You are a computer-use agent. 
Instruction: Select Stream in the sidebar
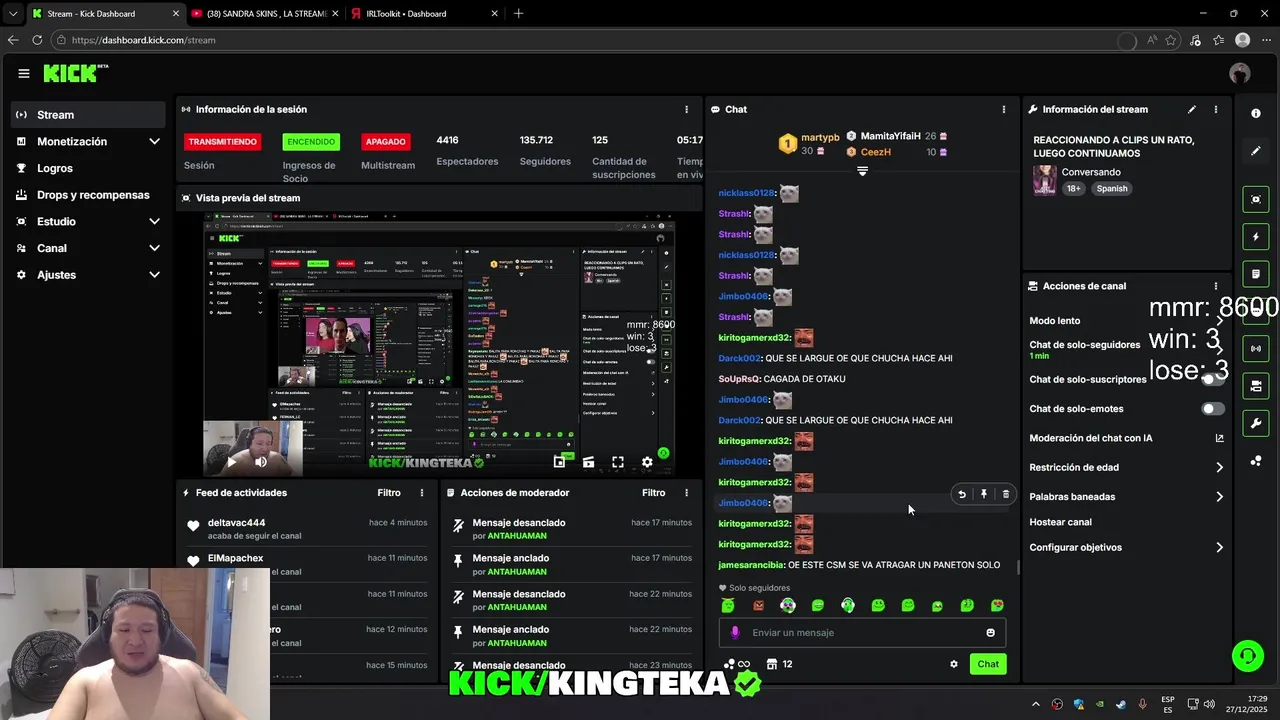click(x=88, y=114)
